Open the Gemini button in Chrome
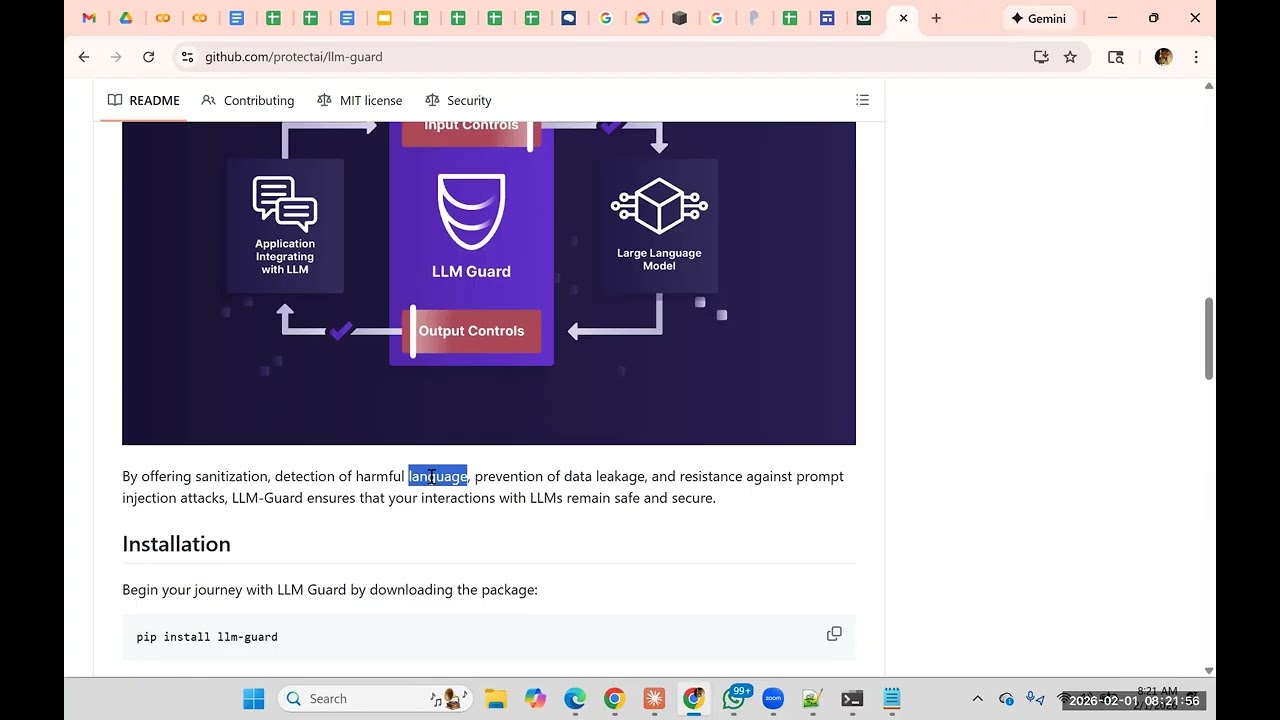Screen dimensions: 1280x720 (1039, 18)
